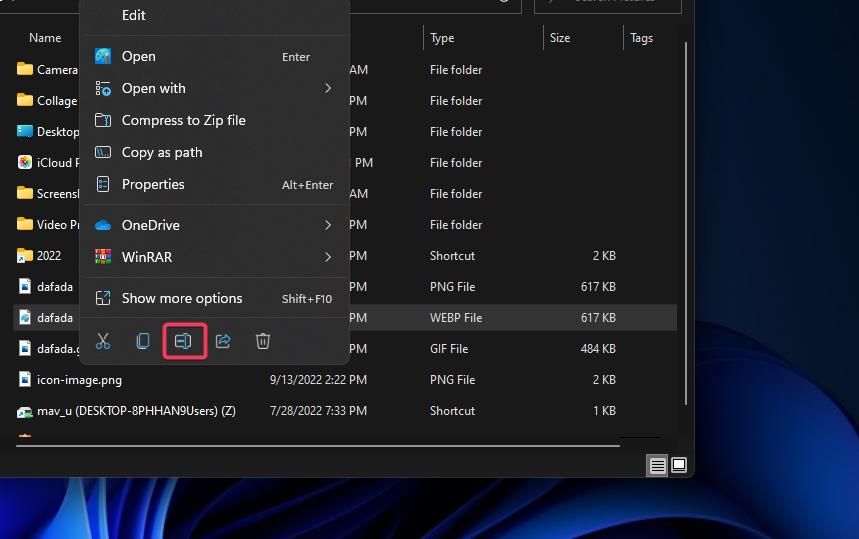This screenshot has height=539, width=859.
Task: Click the Compress to Zip icon
Action: coord(103,120)
